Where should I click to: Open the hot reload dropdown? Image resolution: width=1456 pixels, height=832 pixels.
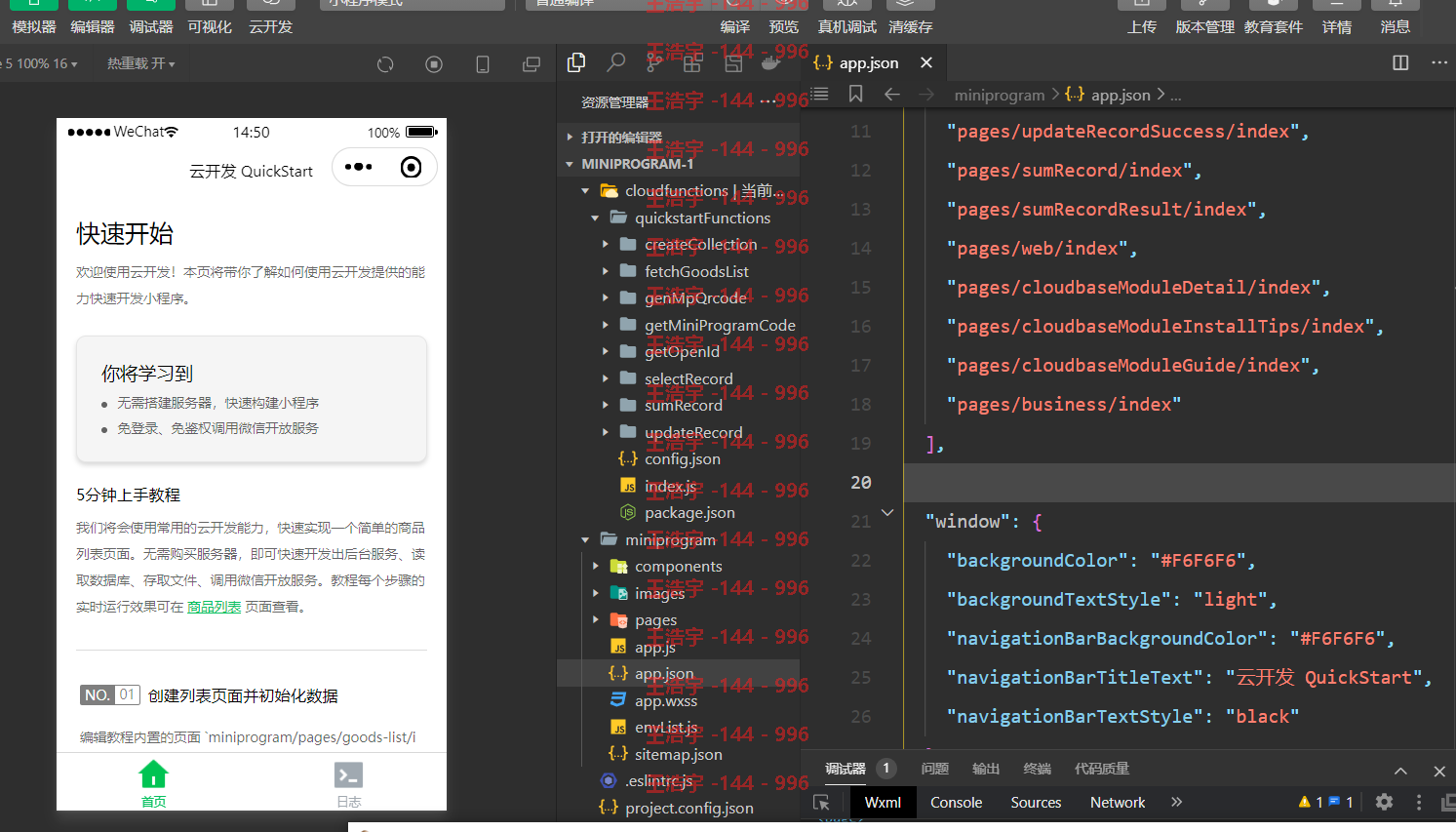tap(141, 63)
